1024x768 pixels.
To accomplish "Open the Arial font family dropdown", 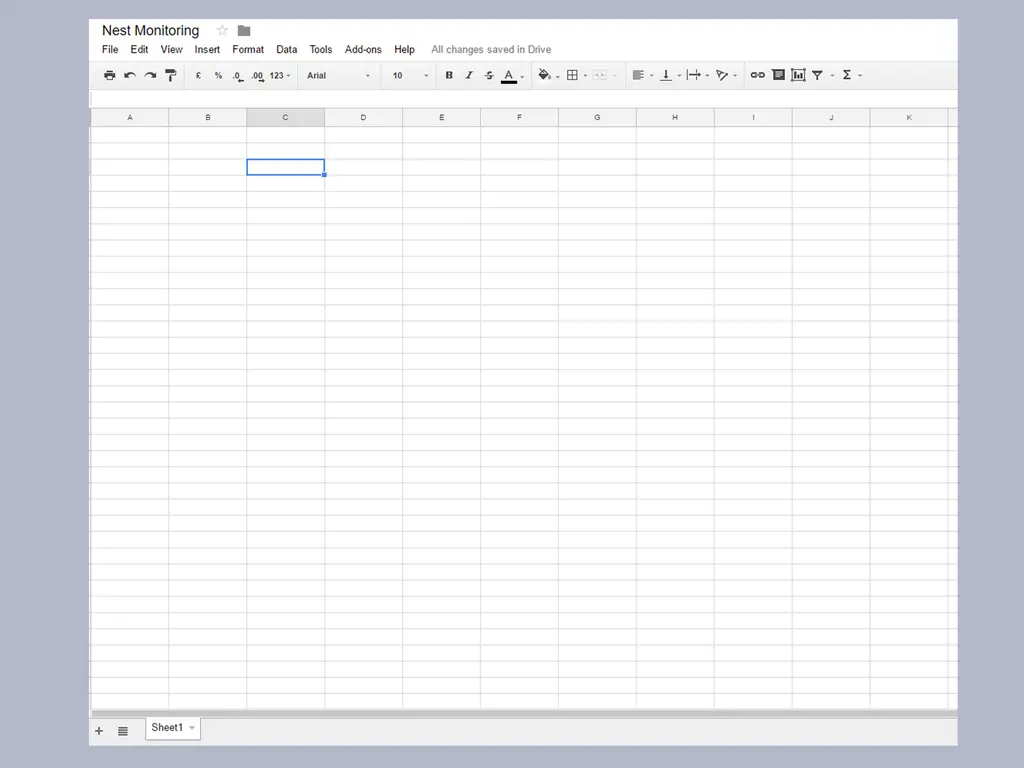I will 338,75.
